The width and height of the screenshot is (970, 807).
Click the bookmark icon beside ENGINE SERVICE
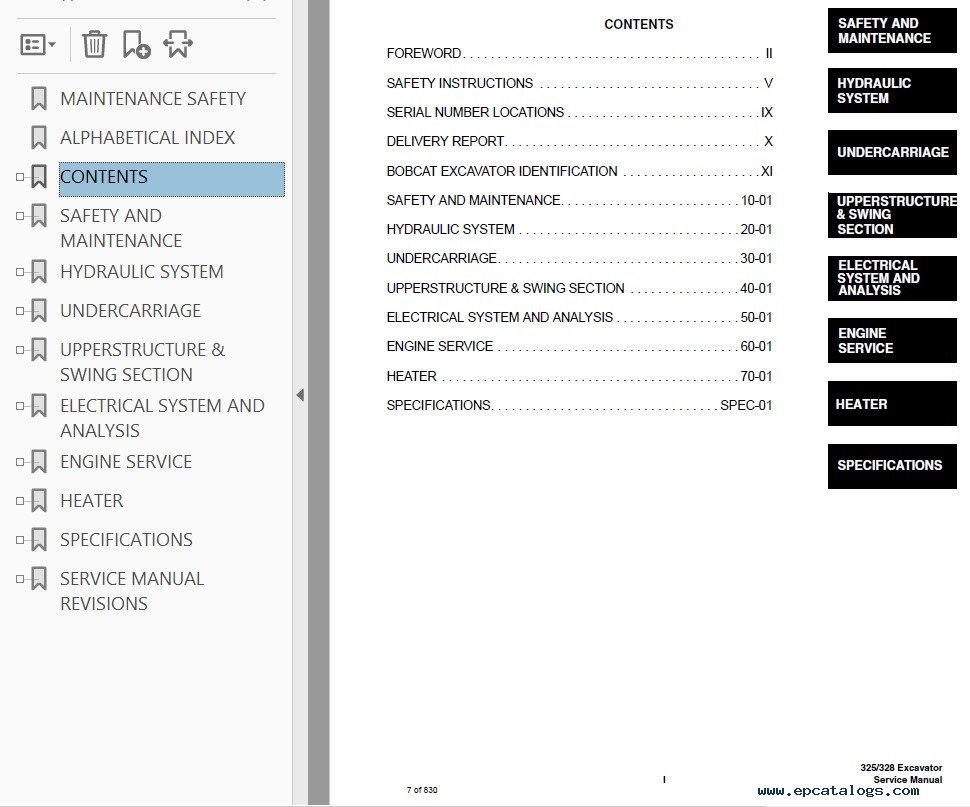click(x=40, y=461)
